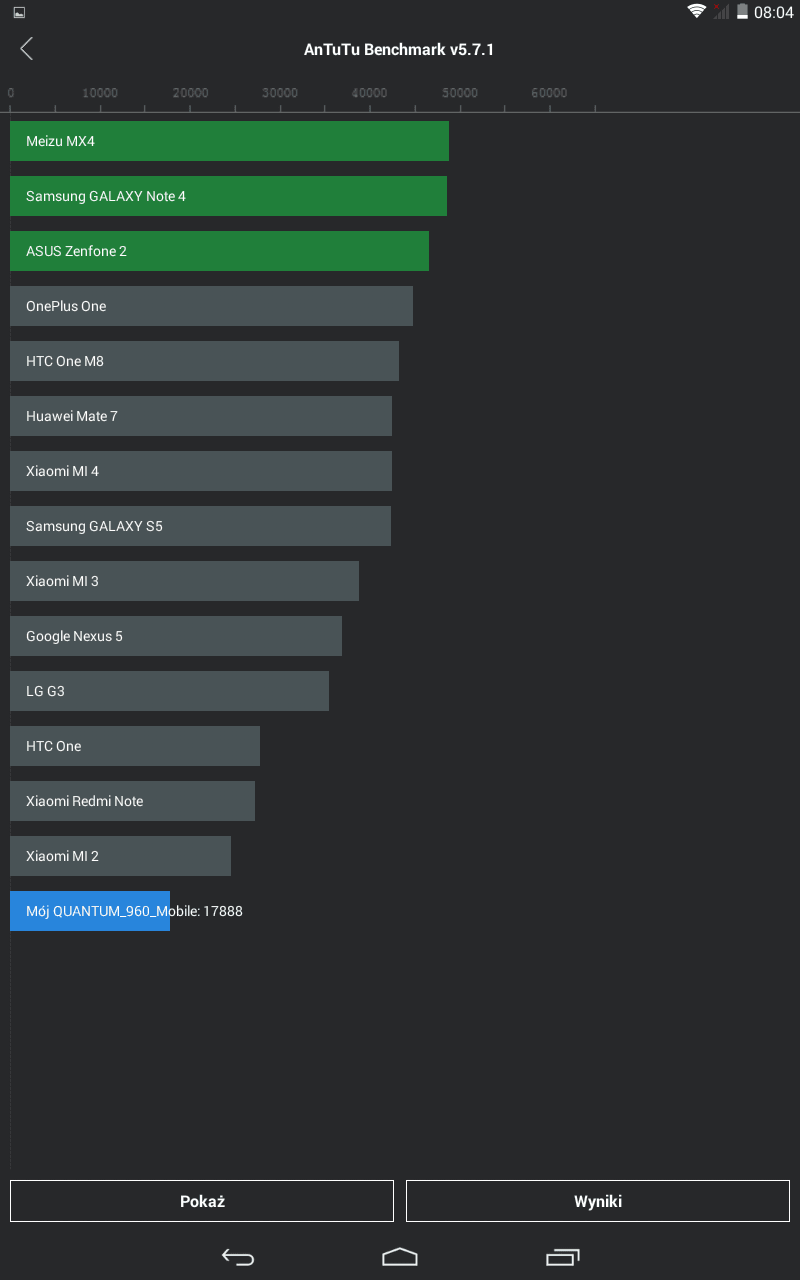
Task: Select the LG G3 score bar
Action: (169, 691)
